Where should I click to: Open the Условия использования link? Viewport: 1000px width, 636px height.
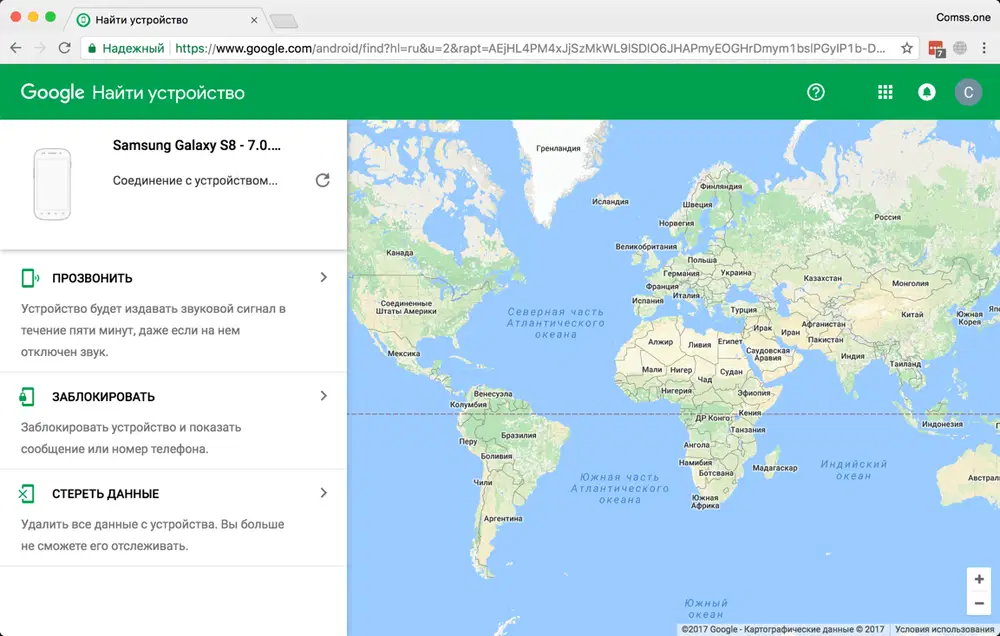(944, 630)
